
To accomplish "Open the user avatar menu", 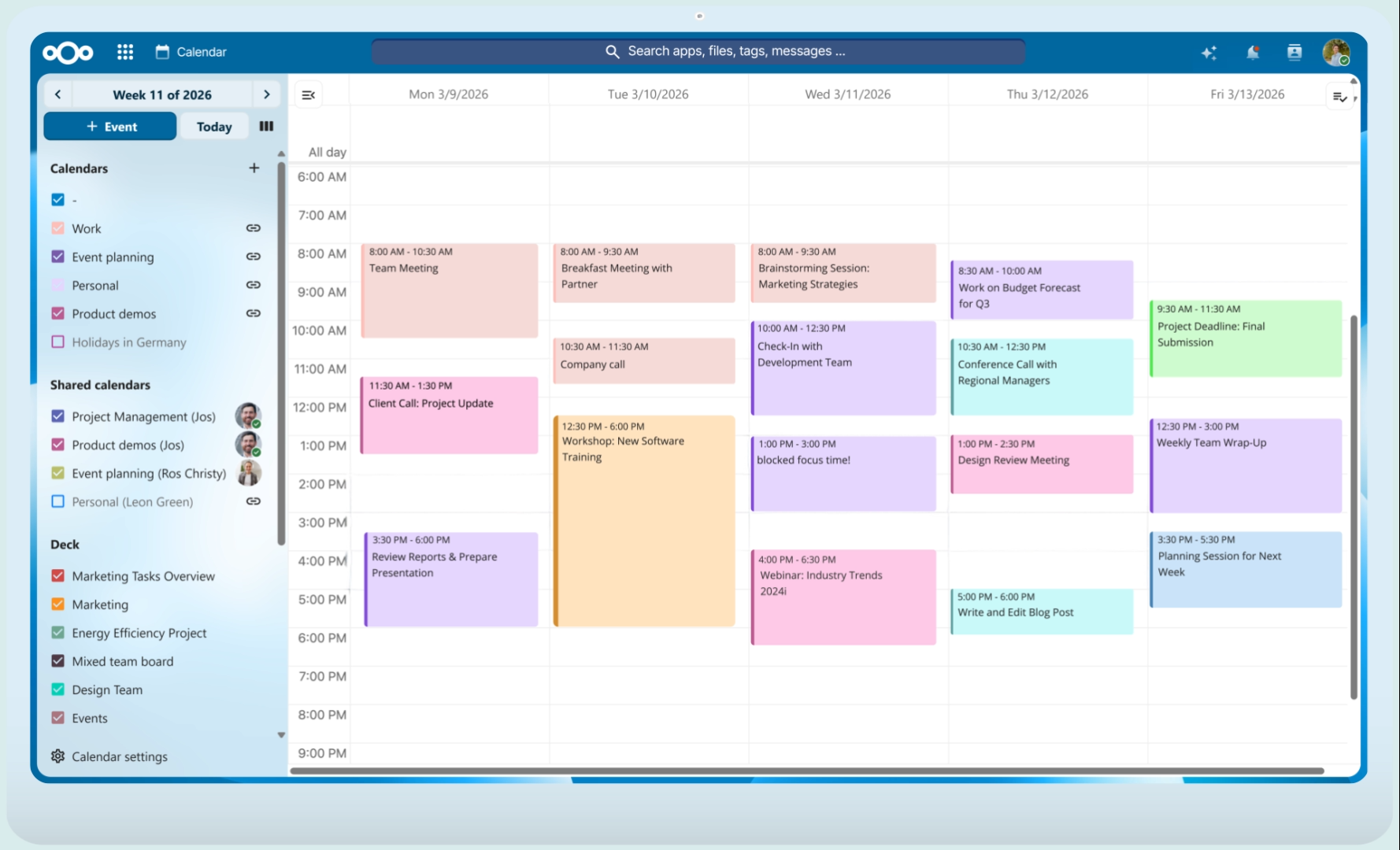I will (x=1336, y=53).
